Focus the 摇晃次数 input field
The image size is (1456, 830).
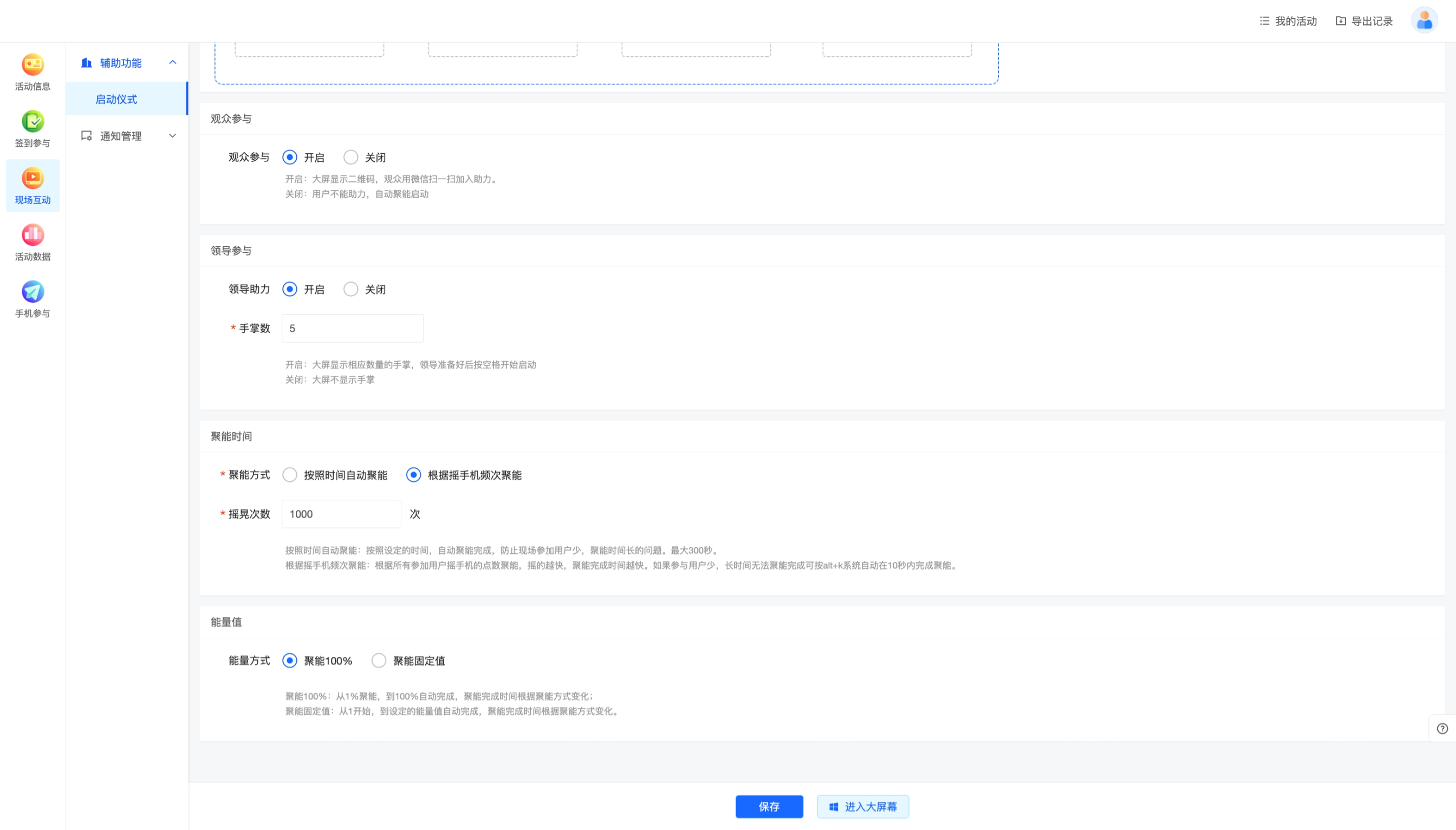pos(341,514)
